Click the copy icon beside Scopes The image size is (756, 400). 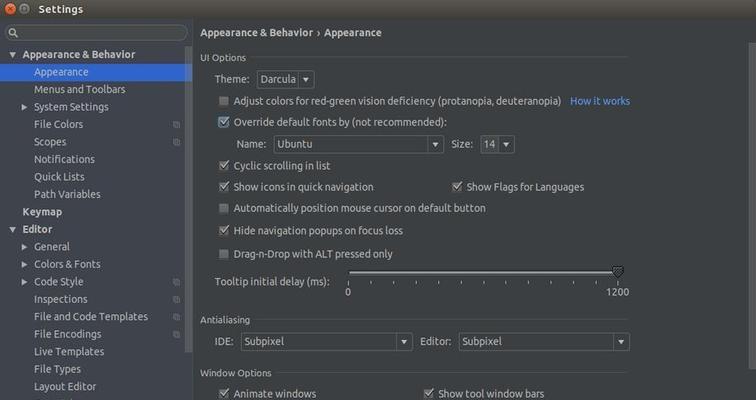coord(176,142)
